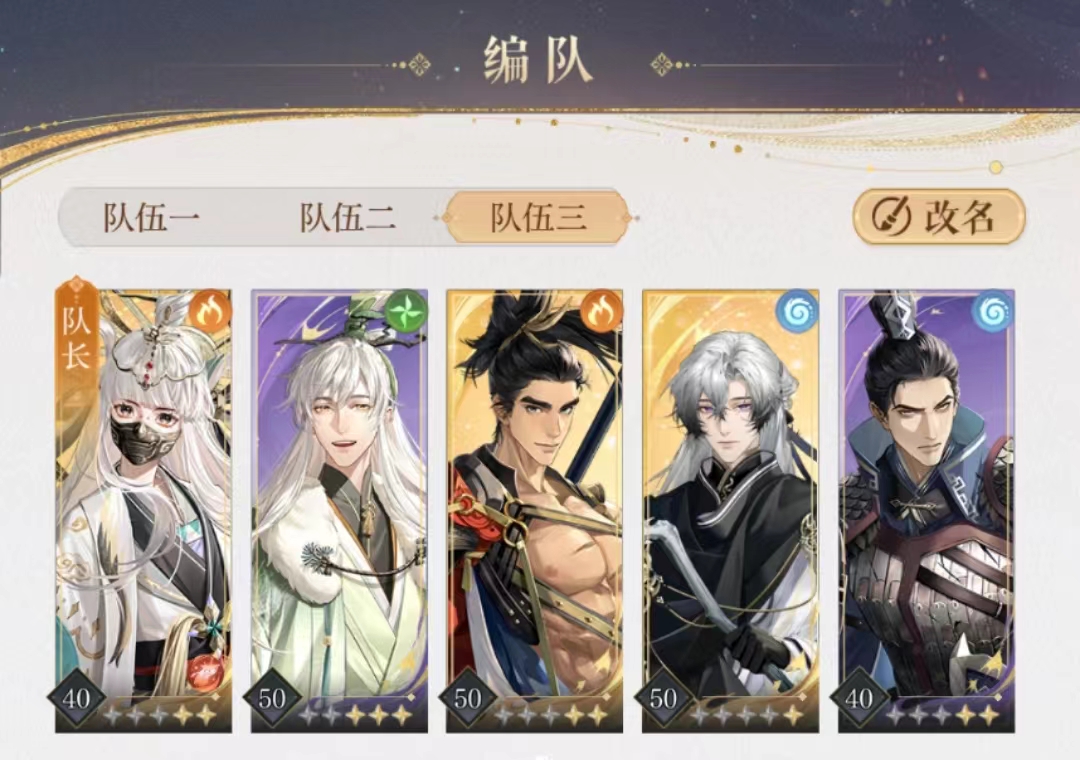Click the 编队 page title
Viewport: 1080px width, 760px height.
[538, 62]
